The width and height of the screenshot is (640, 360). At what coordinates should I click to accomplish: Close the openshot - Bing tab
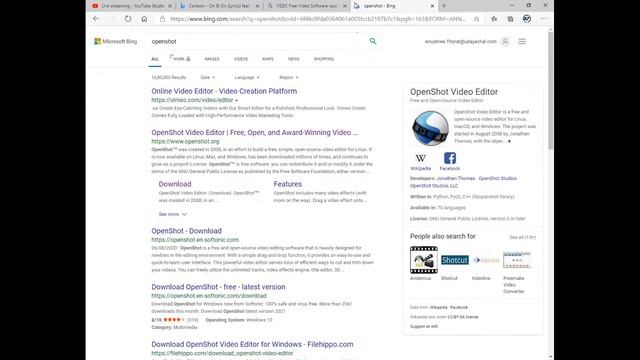pos(432,6)
